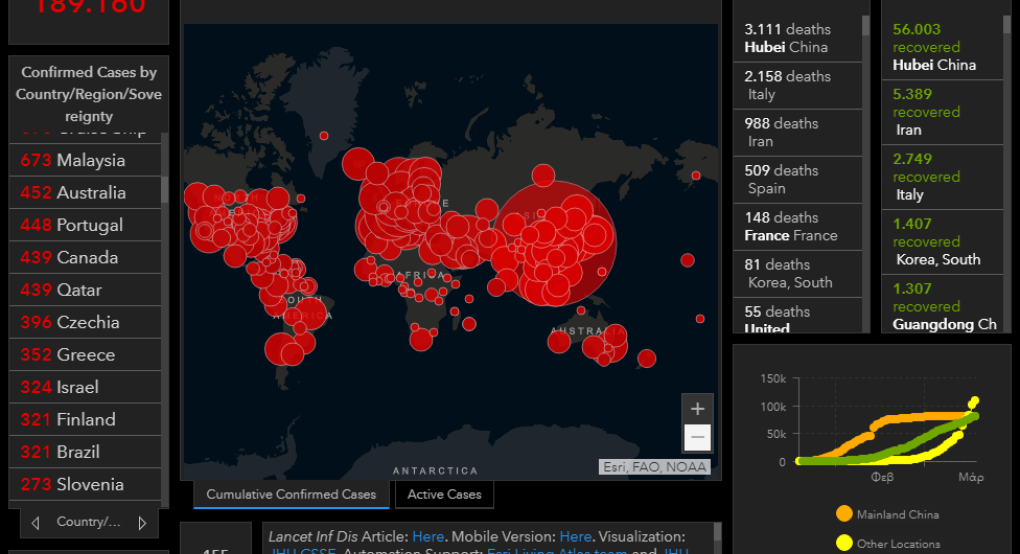1020x554 pixels.
Task: Click the previous arrow beside Country list pager
Action: coord(36,522)
